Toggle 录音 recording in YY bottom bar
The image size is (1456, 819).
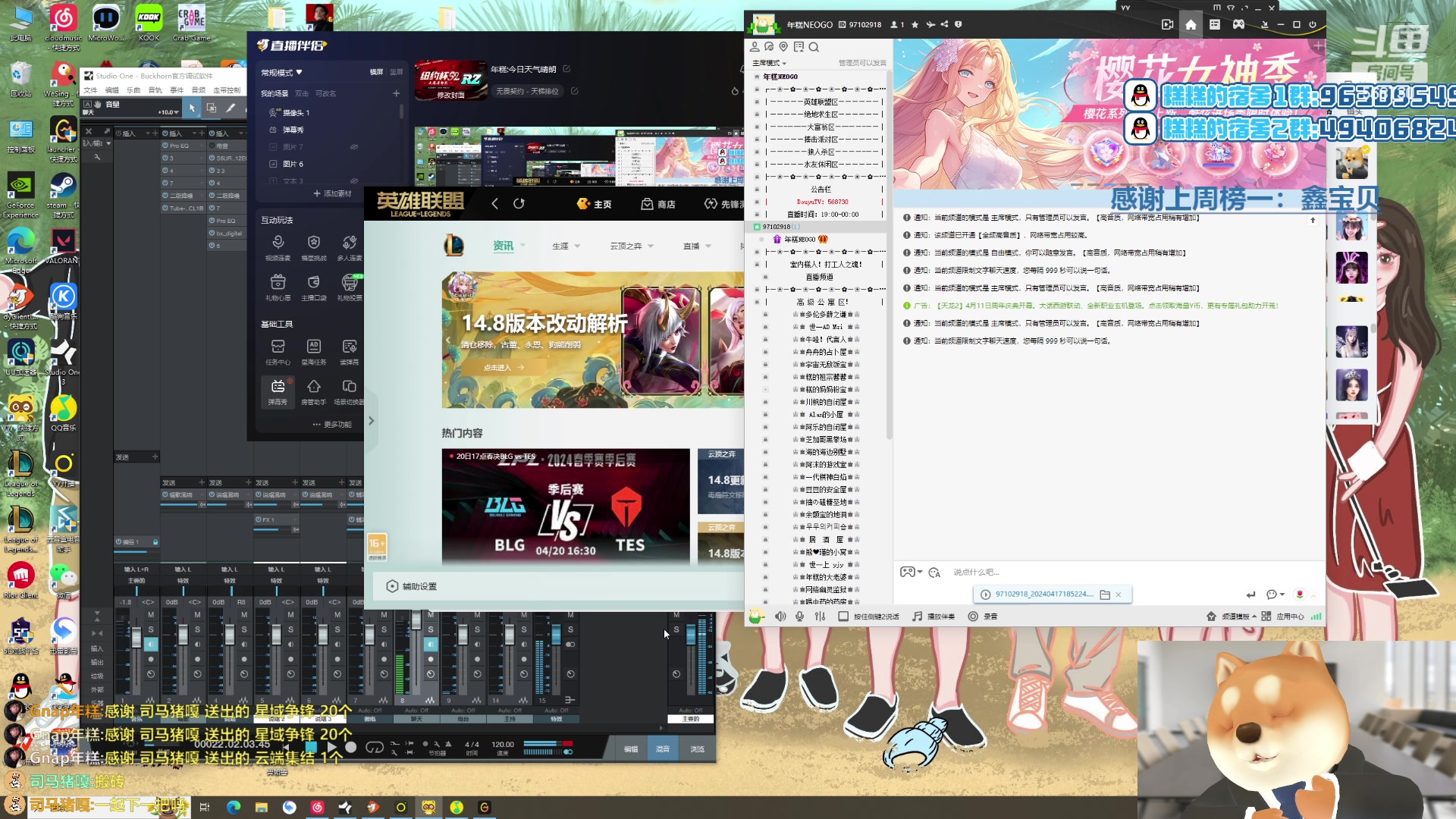982,617
